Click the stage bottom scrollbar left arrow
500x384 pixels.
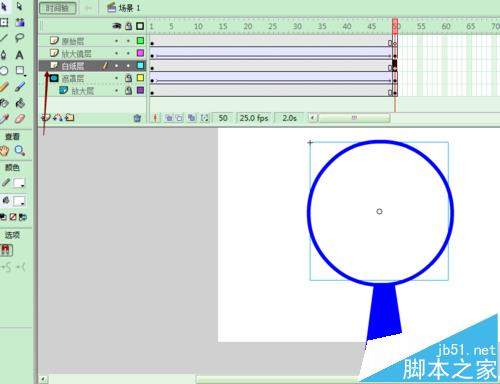[43, 379]
